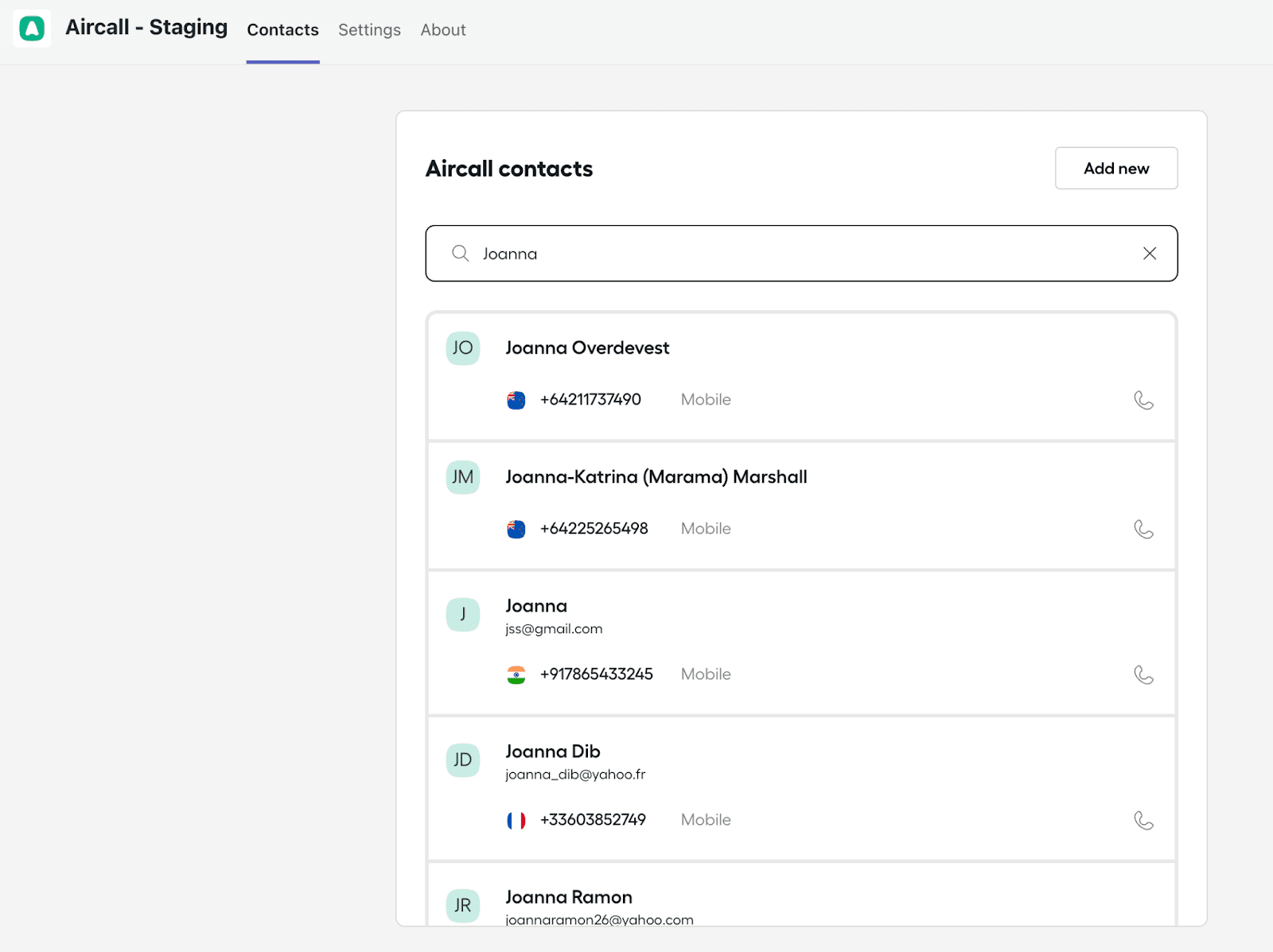The width and height of the screenshot is (1273, 952).
Task: Click the India flag next to +917865433245
Action: tap(516, 674)
